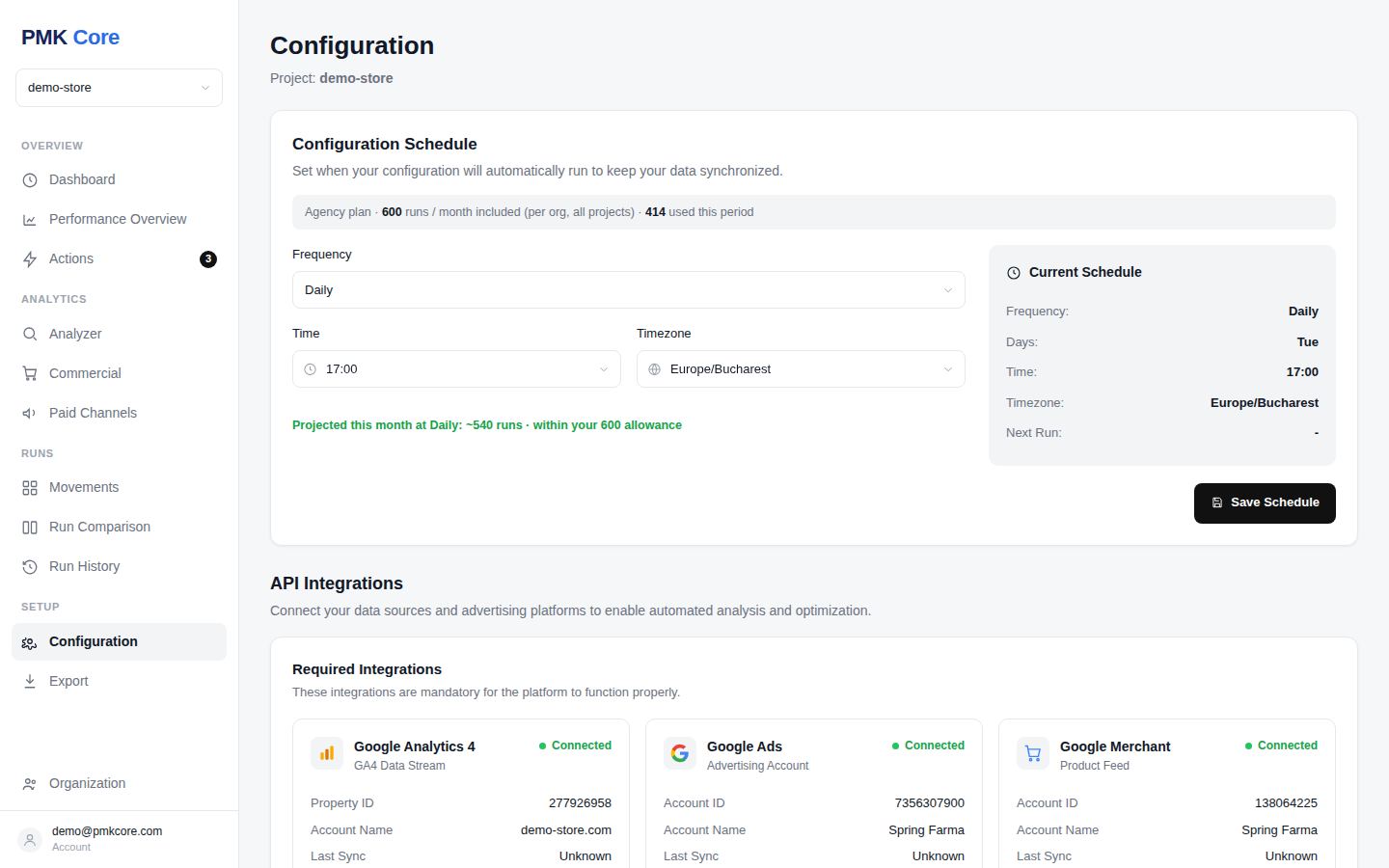Go to Export page
The image size is (1389, 868).
coord(119,682)
